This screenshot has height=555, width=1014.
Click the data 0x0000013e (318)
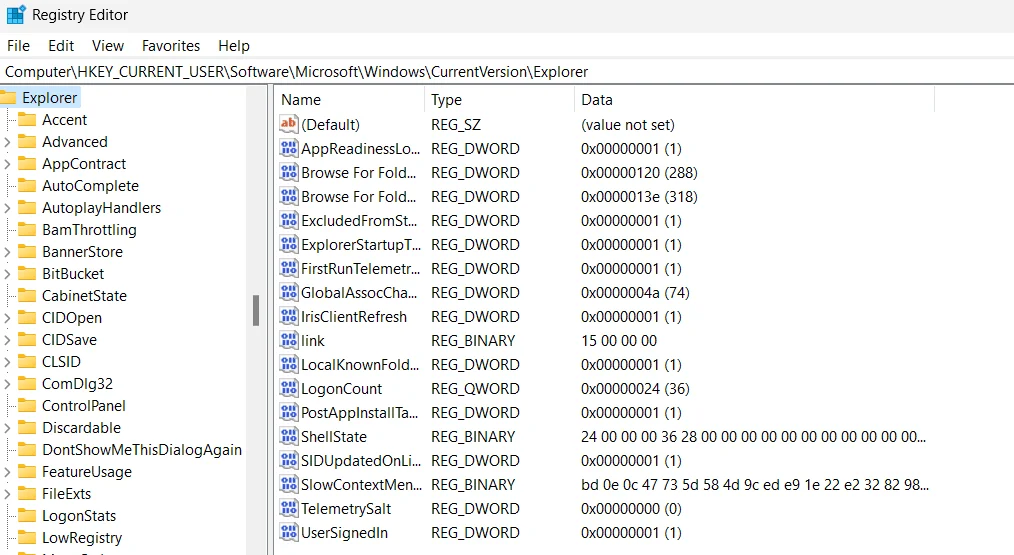(x=639, y=197)
